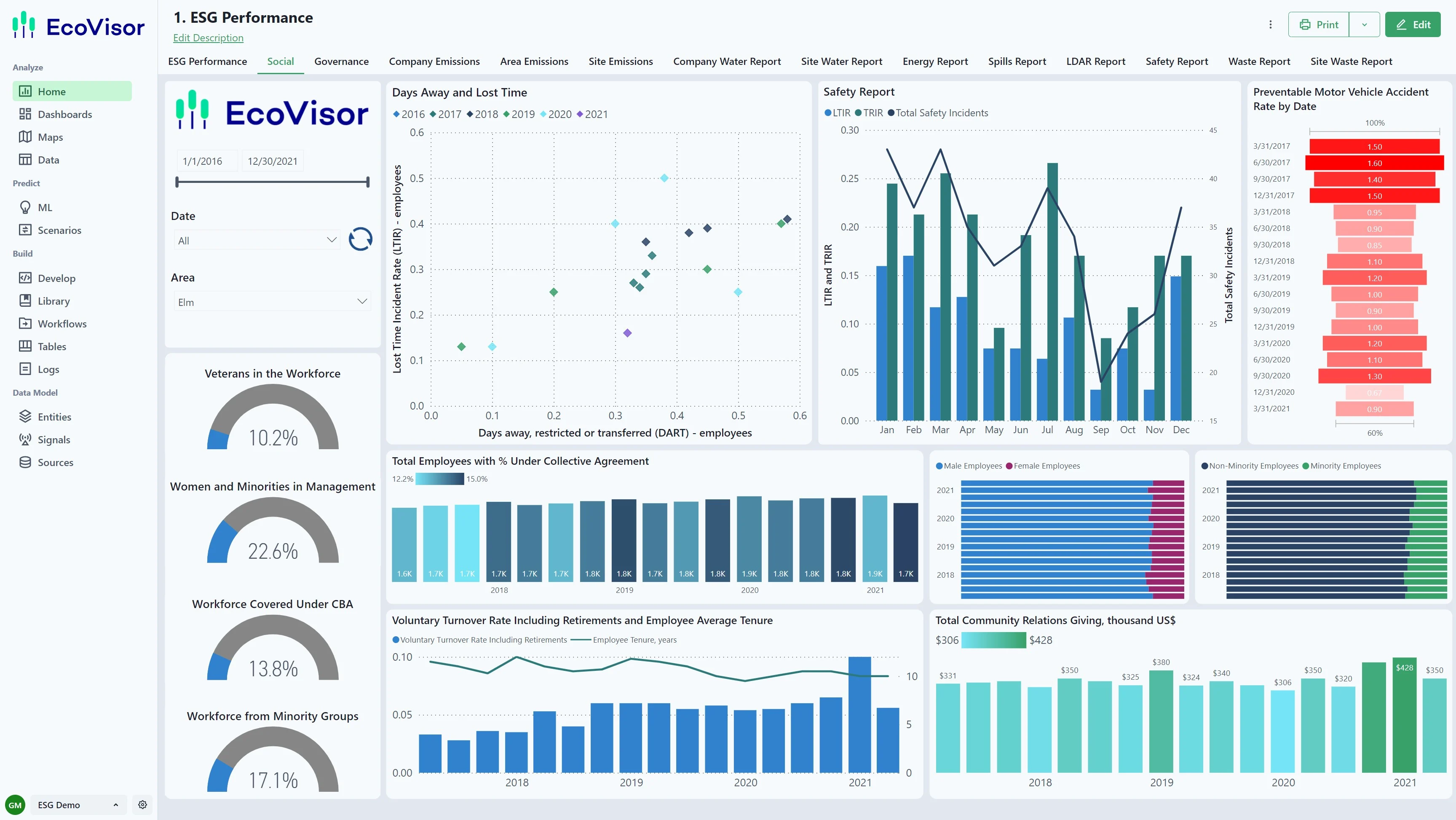Image resolution: width=1456 pixels, height=820 pixels.
Task: Click the refresh filter circular icon
Action: [x=360, y=239]
